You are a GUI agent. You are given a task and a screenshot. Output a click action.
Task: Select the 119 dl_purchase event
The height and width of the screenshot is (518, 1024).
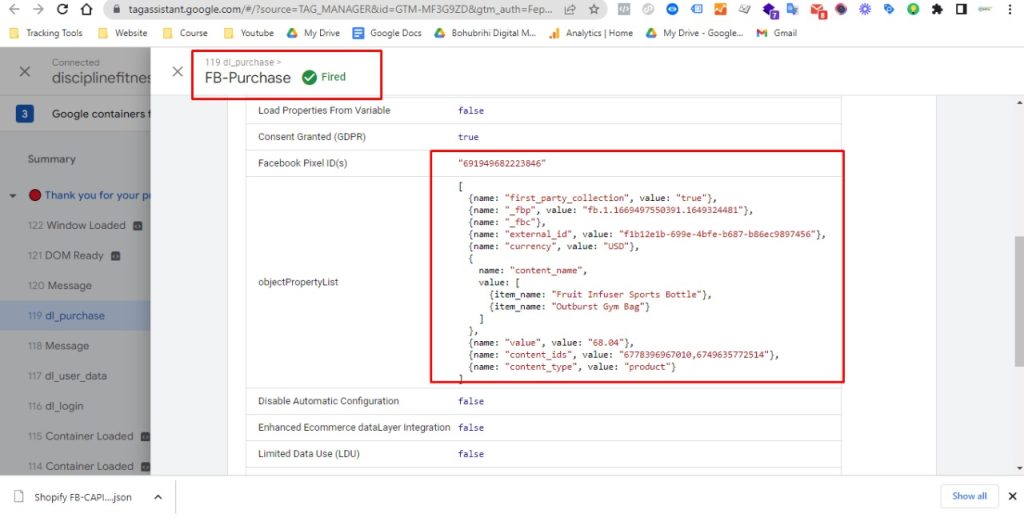click(x=66, y=316)
